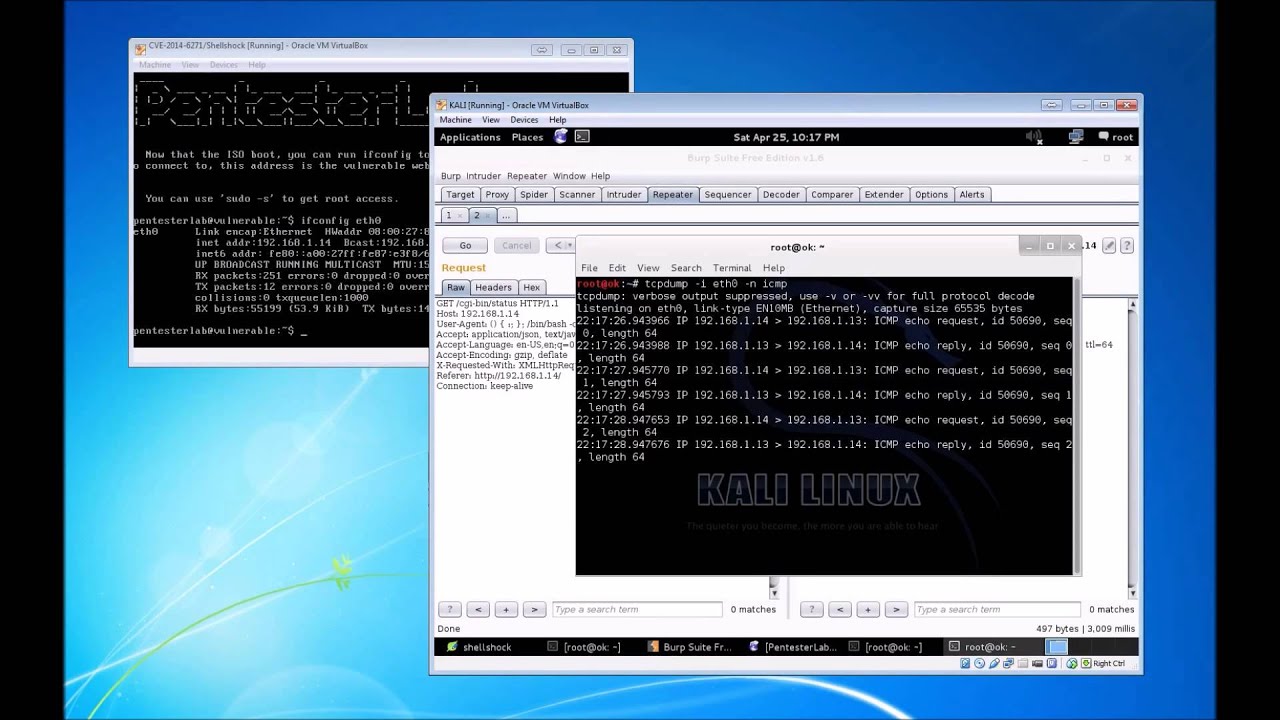Switch to the Comparer tab
Viewport: 1280px width, 720px height.
point(832,195)
